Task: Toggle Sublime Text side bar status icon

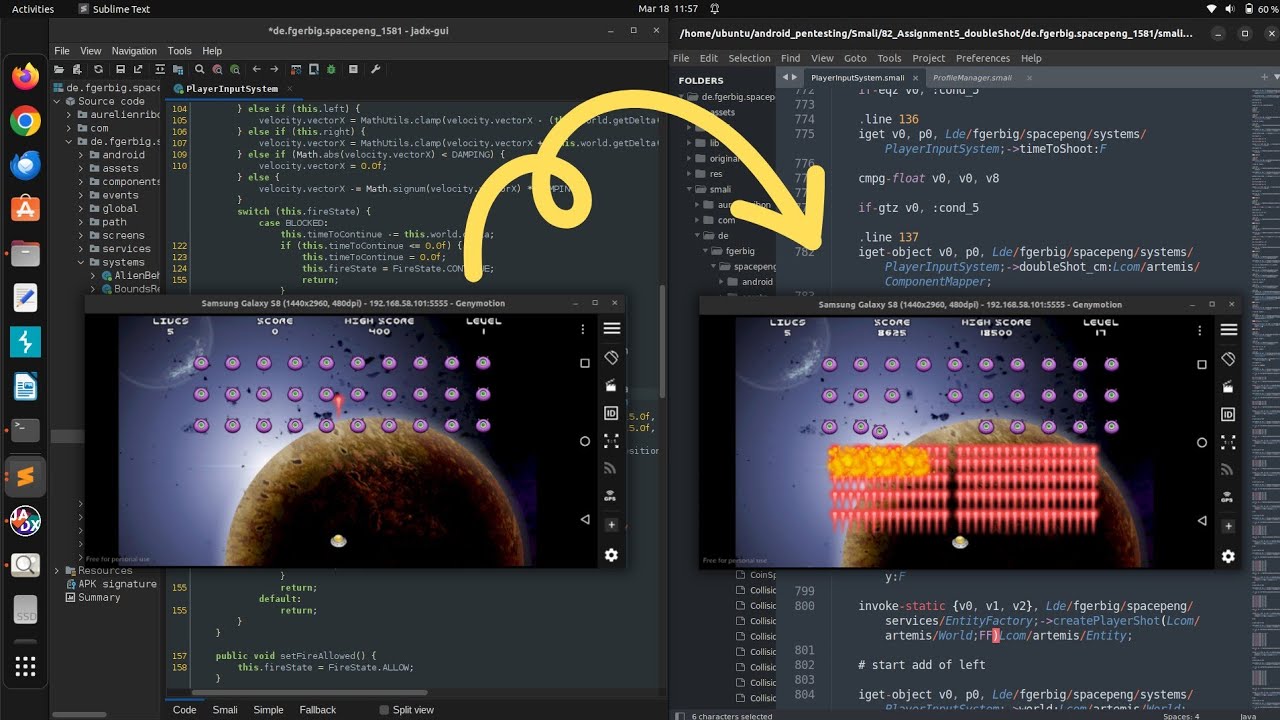Action: [681, 715]
